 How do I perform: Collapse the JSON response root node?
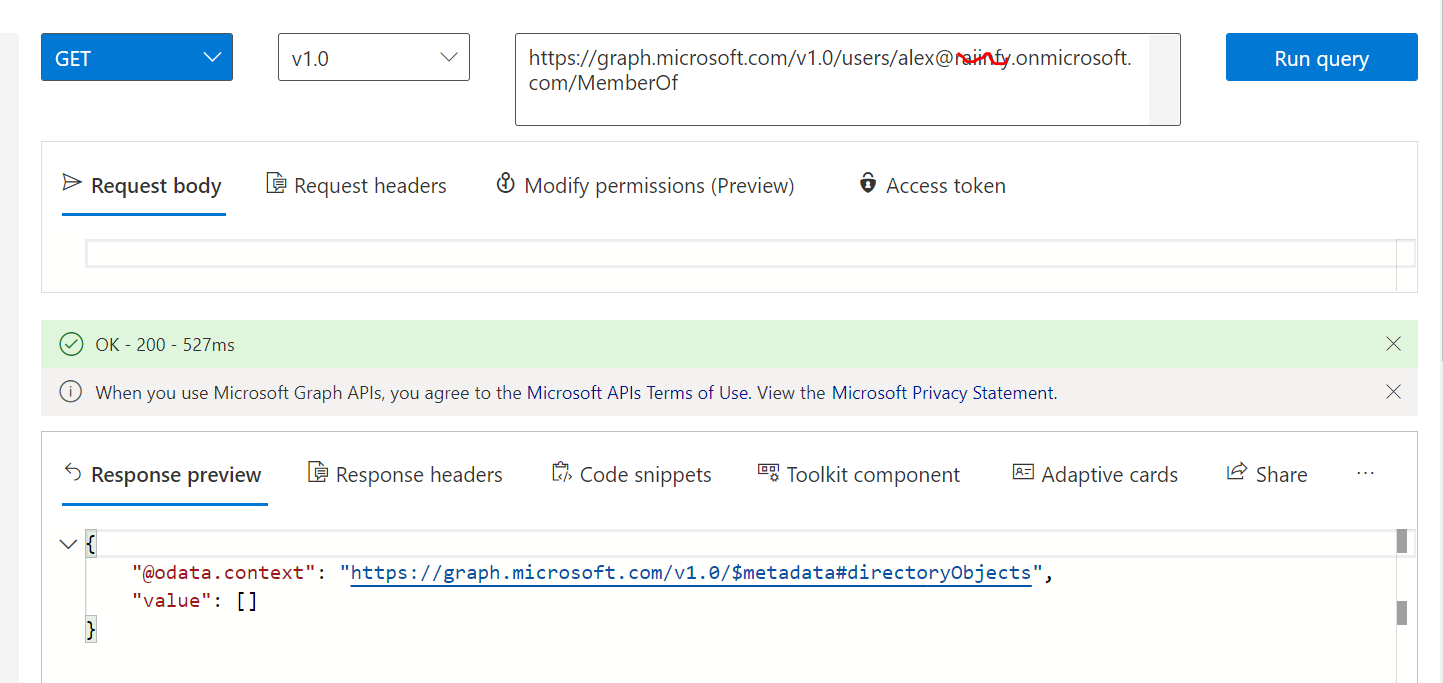68,545
